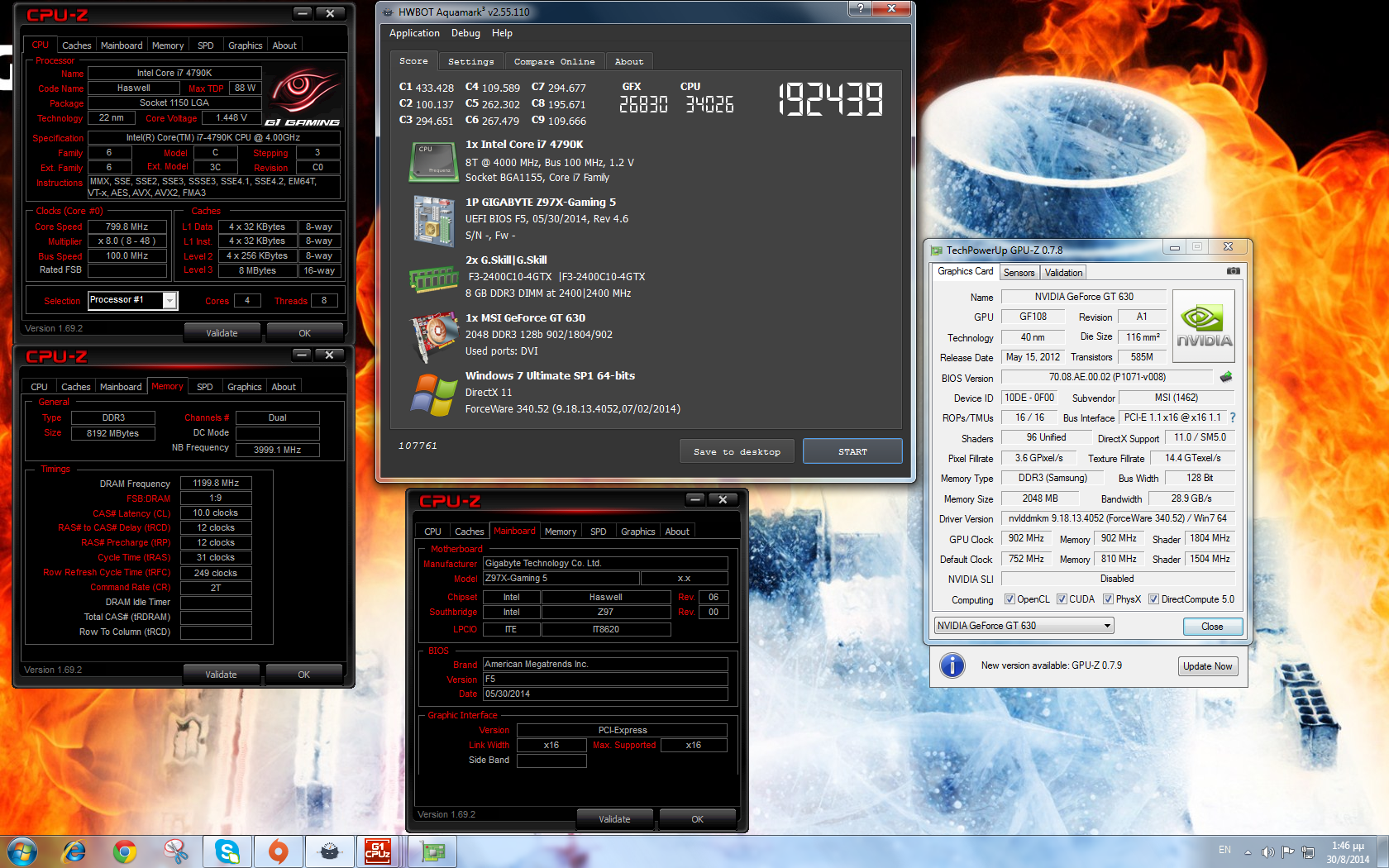Toggle the DirectCompute 5.0 checkbox in GPU-Z
Screen dimensions: 1389x868
pos(1153,599)
